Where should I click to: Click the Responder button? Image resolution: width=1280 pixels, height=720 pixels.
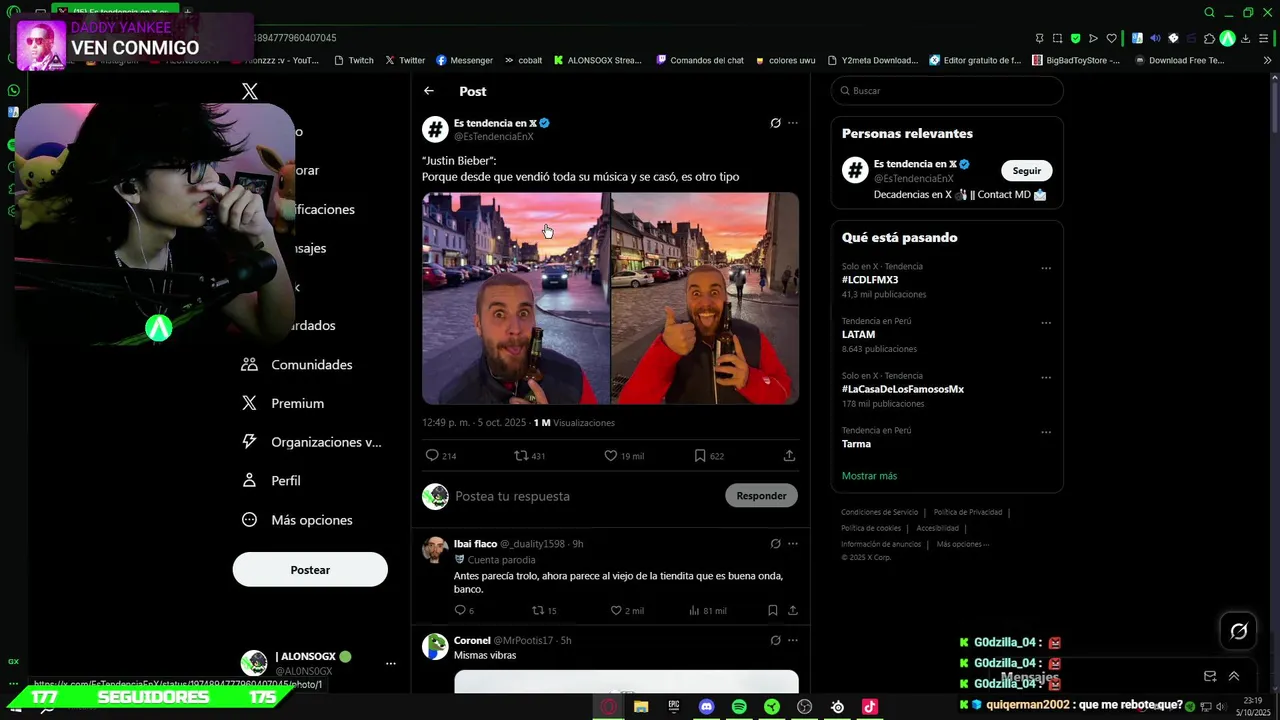click(x=761, y=496)
